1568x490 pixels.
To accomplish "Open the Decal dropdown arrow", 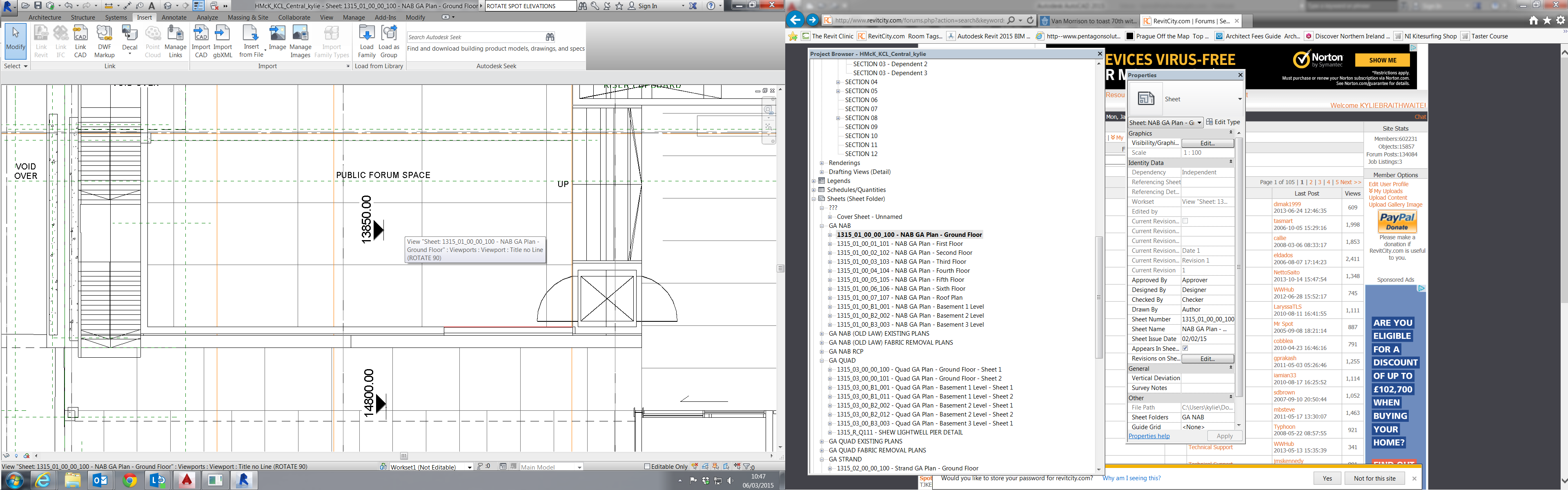I will tap(130, 54).
